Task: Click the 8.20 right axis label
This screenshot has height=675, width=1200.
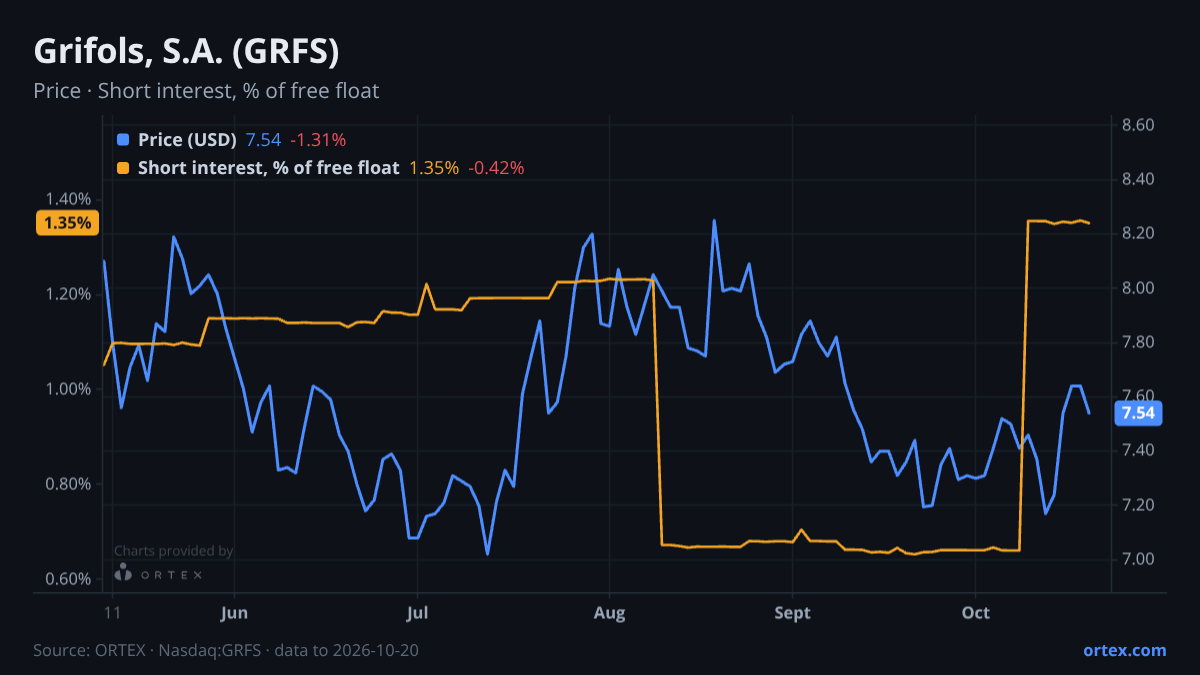Action: click(x=1138, y=233)
